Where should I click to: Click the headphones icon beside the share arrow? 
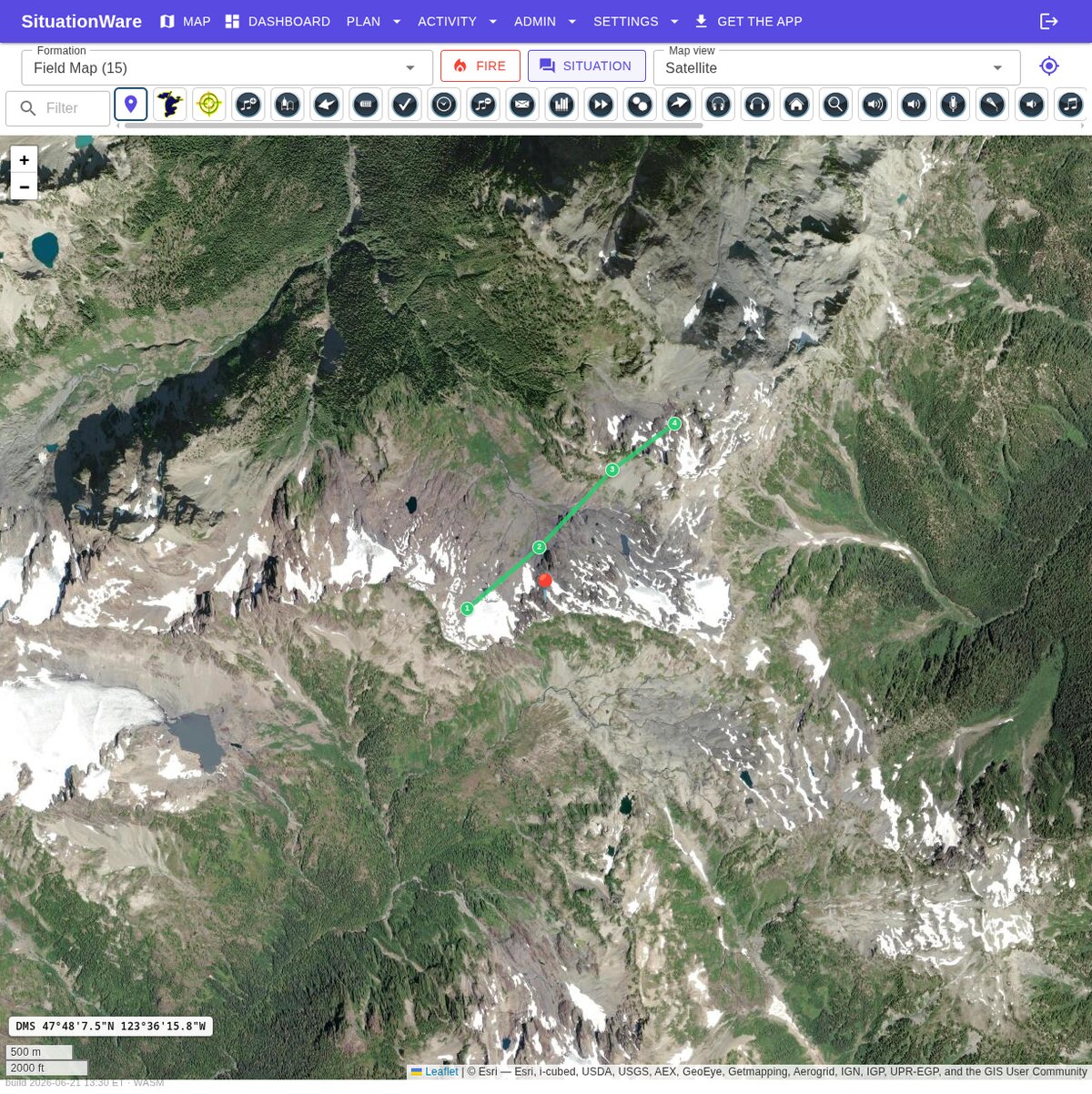pyautogui.click(x=718, y=105)
